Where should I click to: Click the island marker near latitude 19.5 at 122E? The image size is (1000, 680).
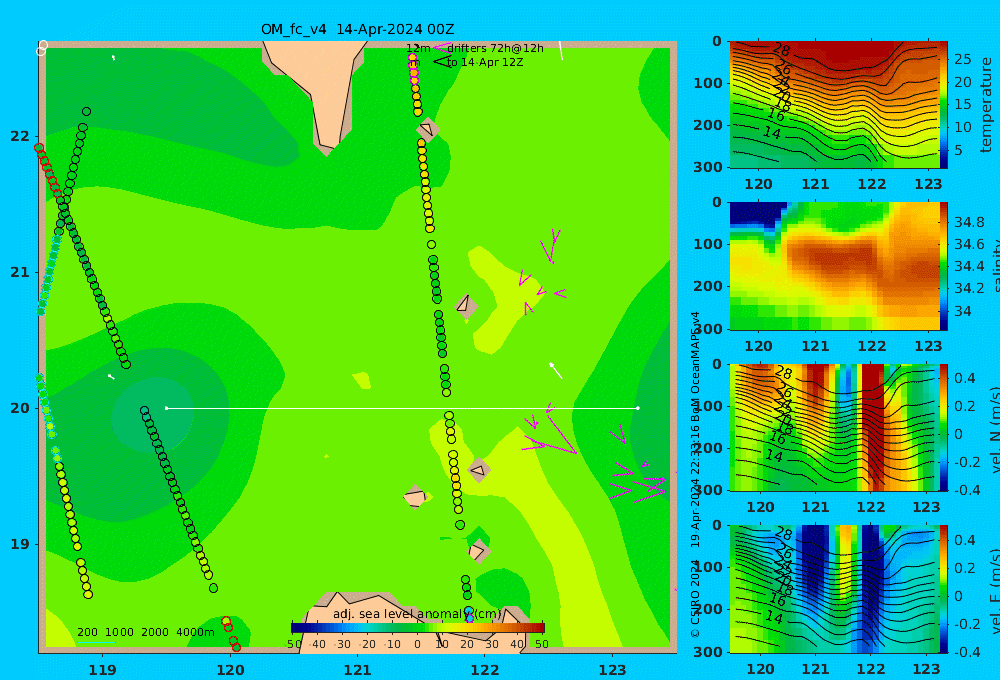(479, 471)
